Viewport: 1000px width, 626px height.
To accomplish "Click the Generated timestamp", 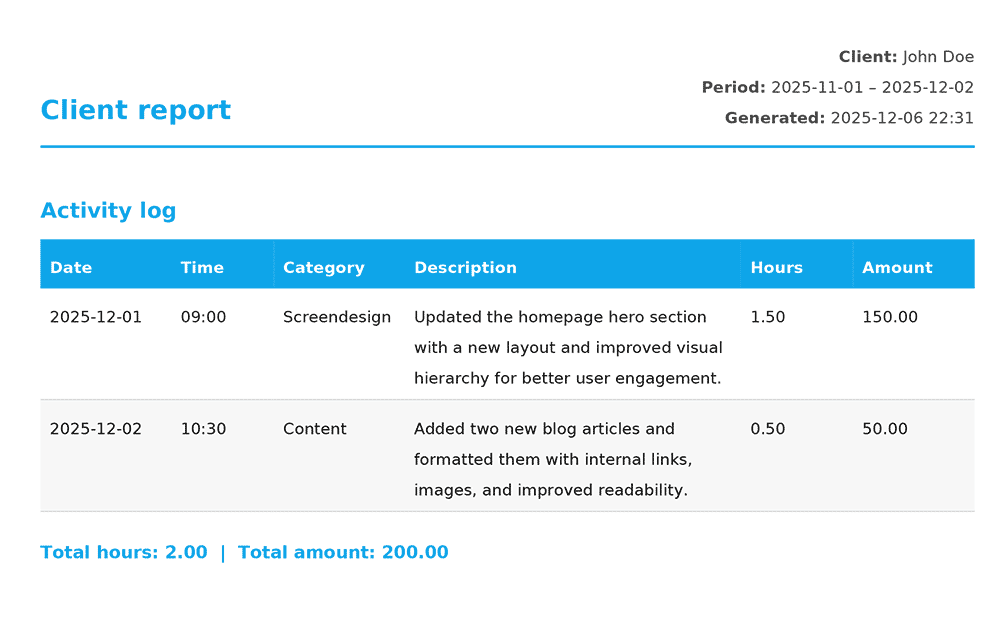I will [x=899, y=117].
